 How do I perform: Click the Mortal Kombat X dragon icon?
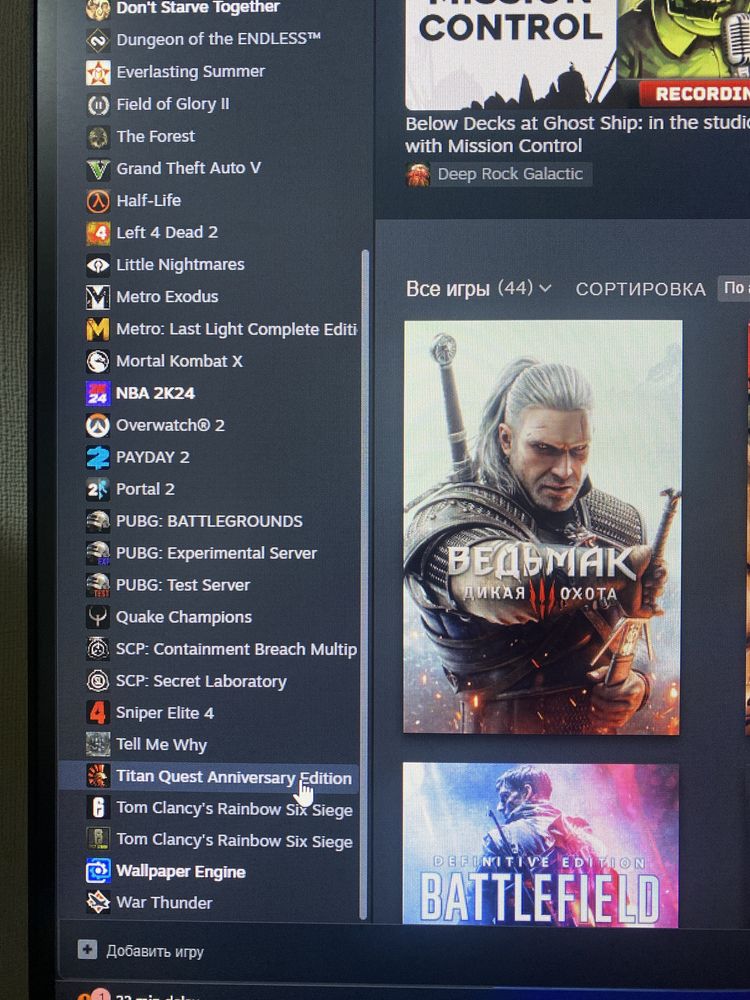coord(98,362)
